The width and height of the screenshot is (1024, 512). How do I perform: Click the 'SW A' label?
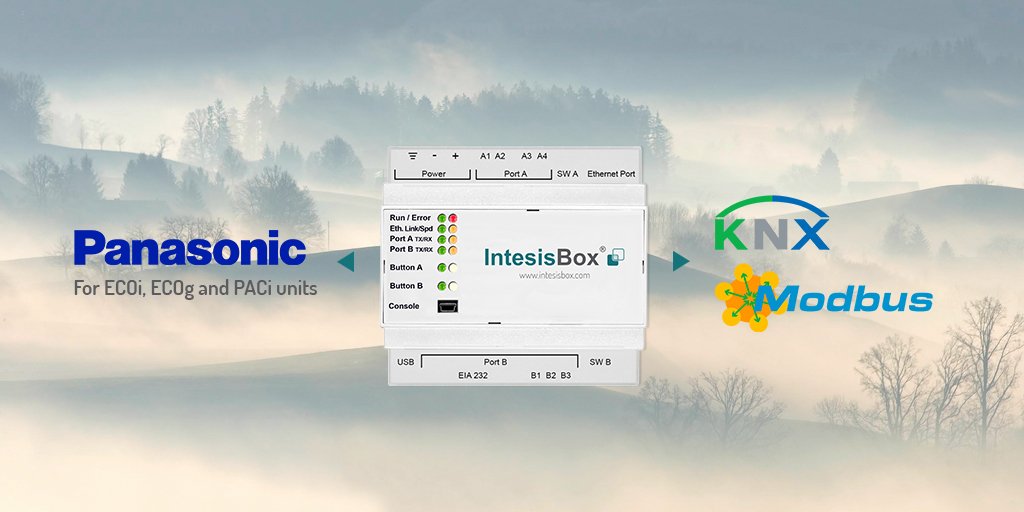(568, 174)
